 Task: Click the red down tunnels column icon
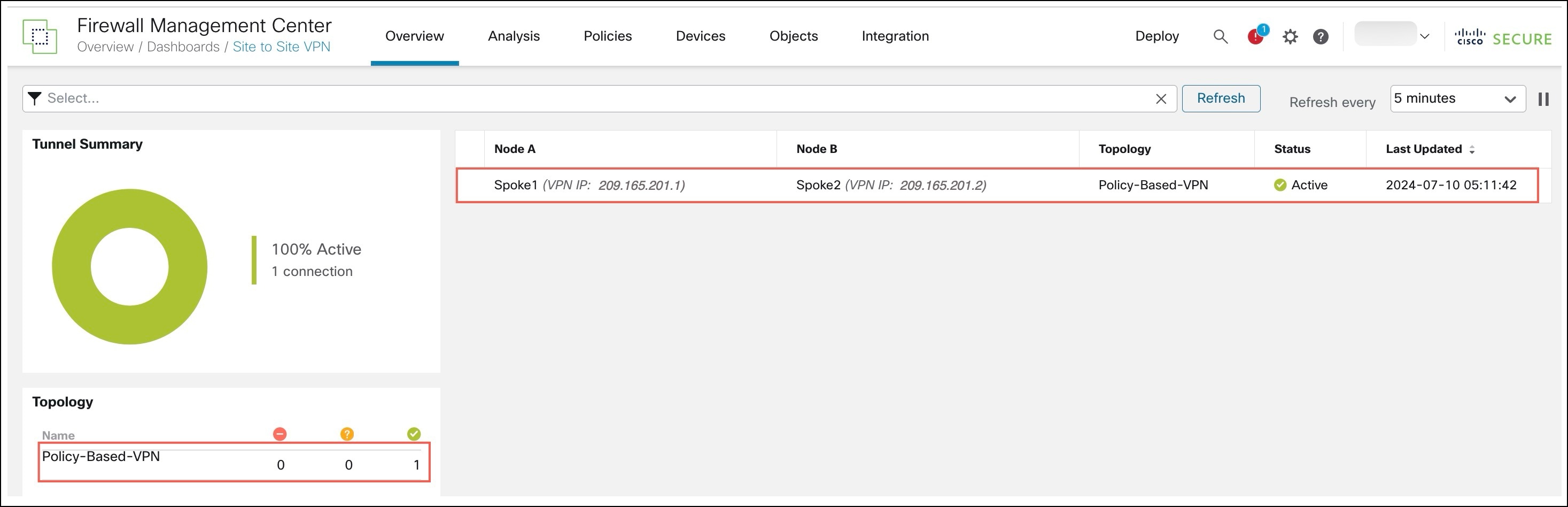pyautogui.click(x=280, y=434)
